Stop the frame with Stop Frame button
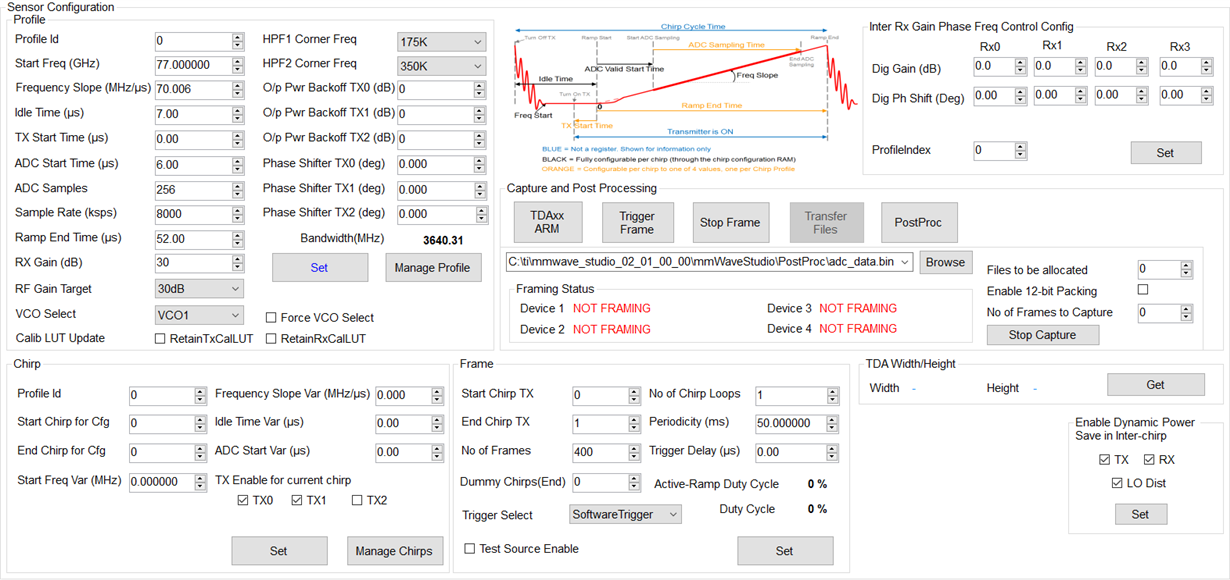Screen dimensions: 1230x580 coord(730,222)
